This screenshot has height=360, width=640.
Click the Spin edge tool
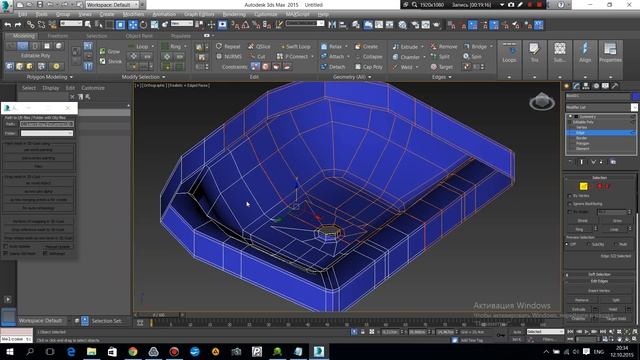click(x=473, y=57)
